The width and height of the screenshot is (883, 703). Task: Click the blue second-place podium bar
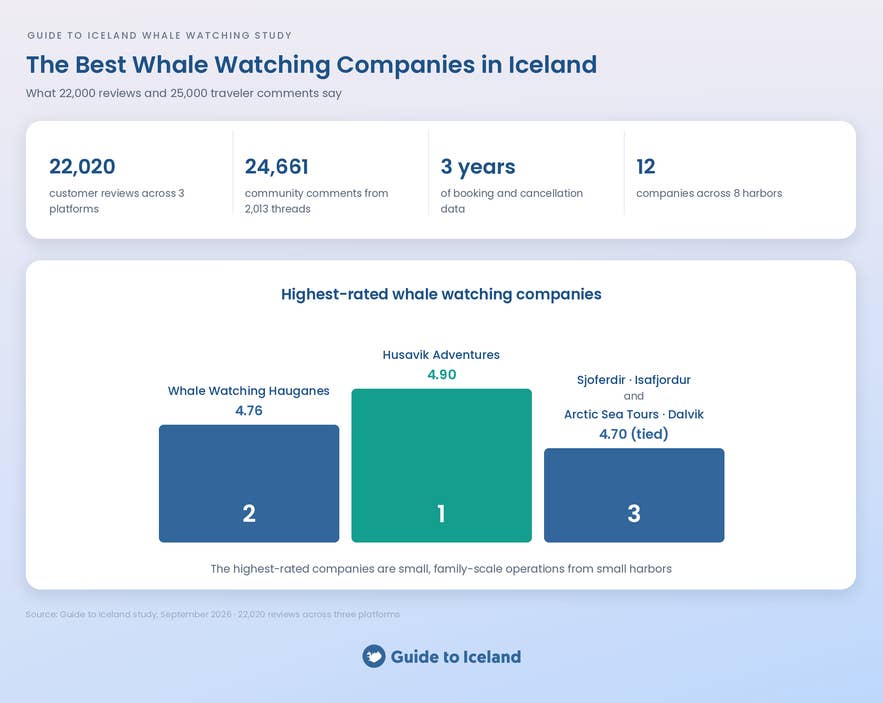[x=249, y=483]
